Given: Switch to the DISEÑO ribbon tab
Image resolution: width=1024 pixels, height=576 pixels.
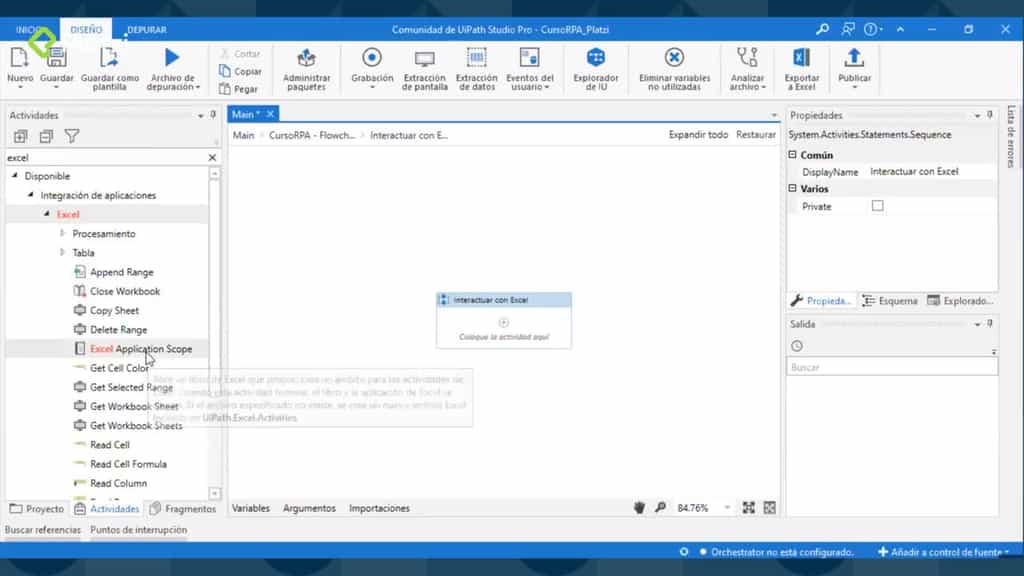Looking at the screenshot, I should point(86,29).
